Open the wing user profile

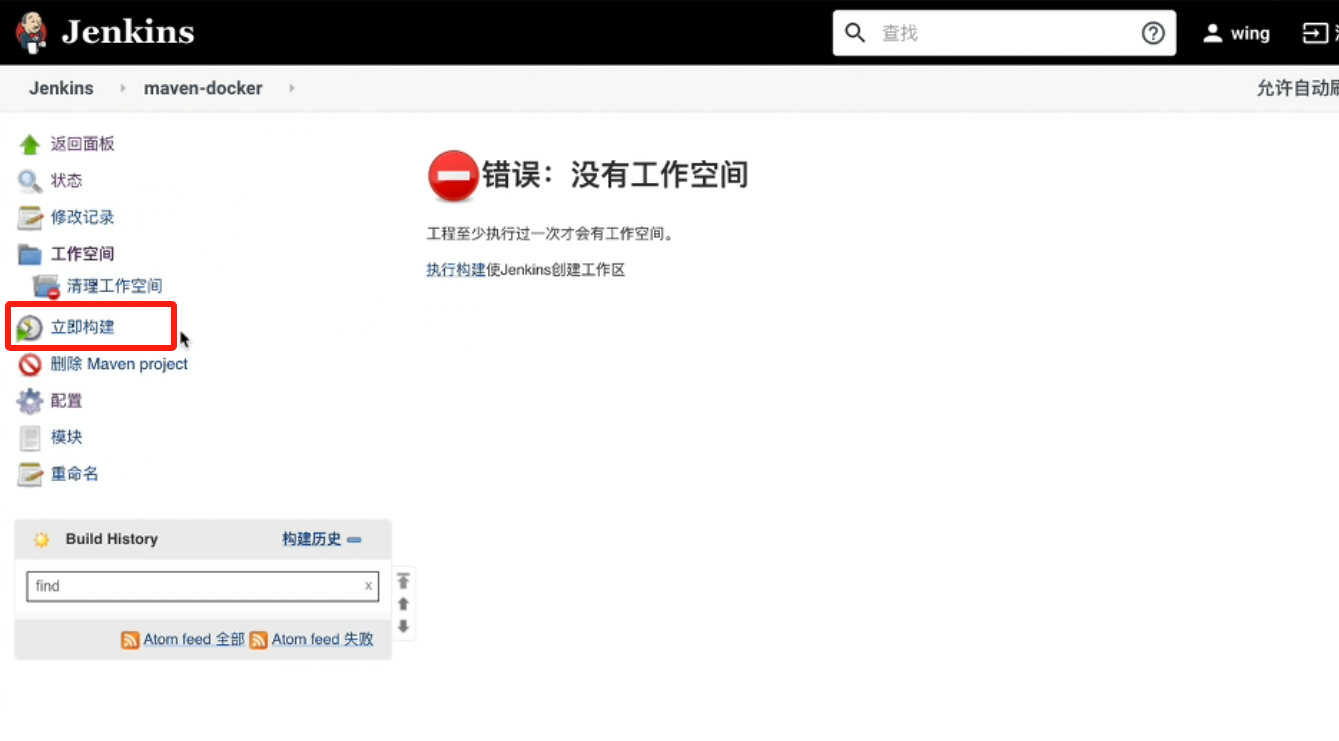click(x=1237, y=33)
